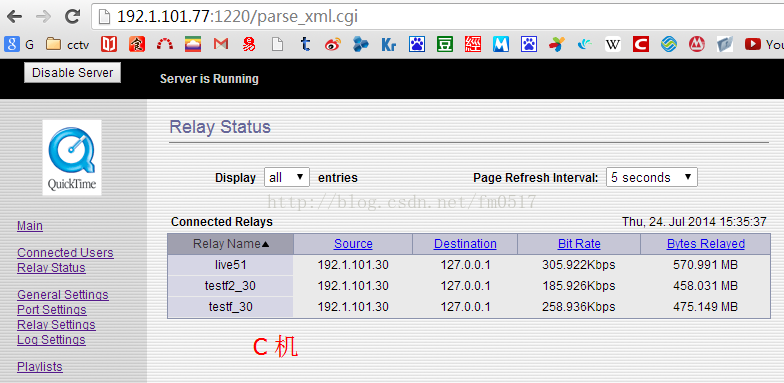This screenshot has height=383, width=784.
Task: Go to the Main page link
Action: point(30,226)
